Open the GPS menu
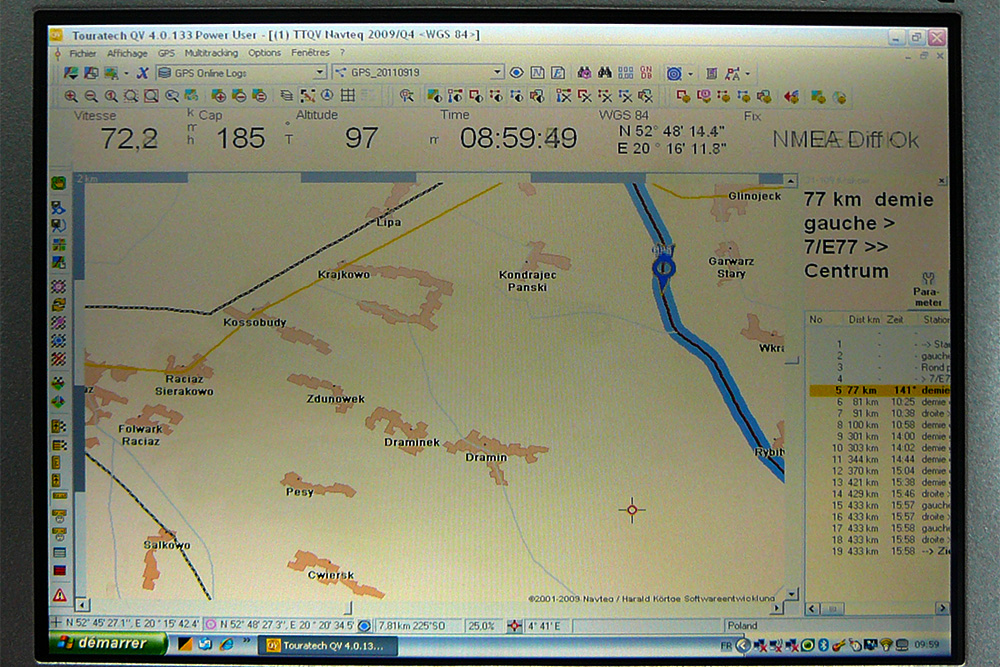The width and height of the screenshot is (1000, 667). (x=166, y=54)
